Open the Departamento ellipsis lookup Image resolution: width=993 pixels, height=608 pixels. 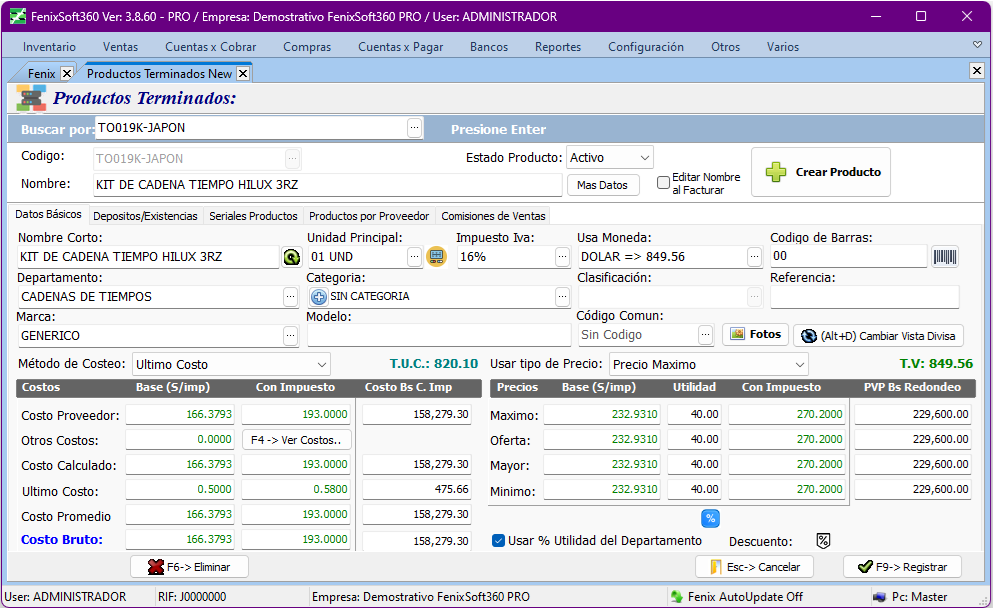[x=290, y=296]
